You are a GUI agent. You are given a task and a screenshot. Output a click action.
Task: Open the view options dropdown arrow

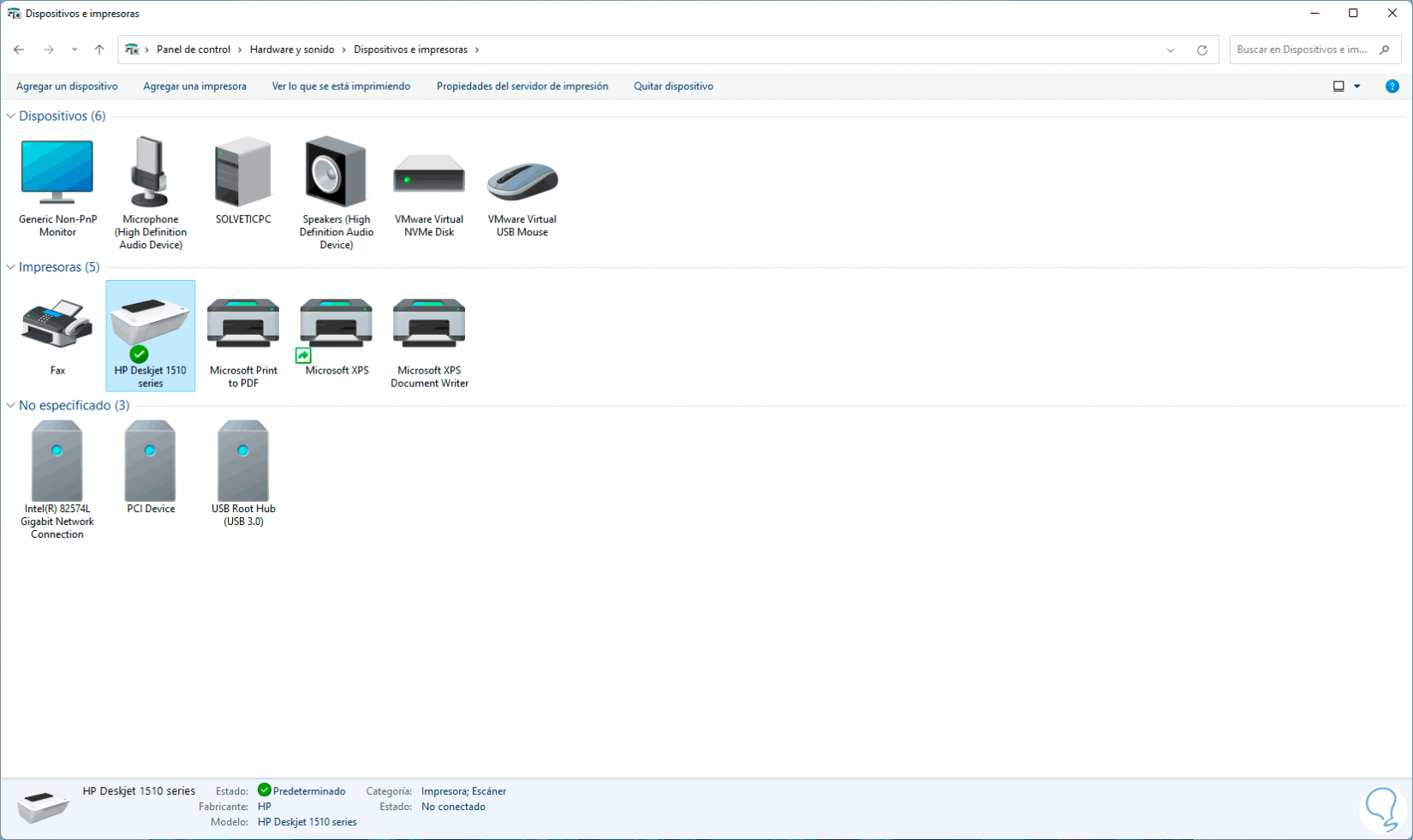pyautogui.click(x=1357, y=86)
